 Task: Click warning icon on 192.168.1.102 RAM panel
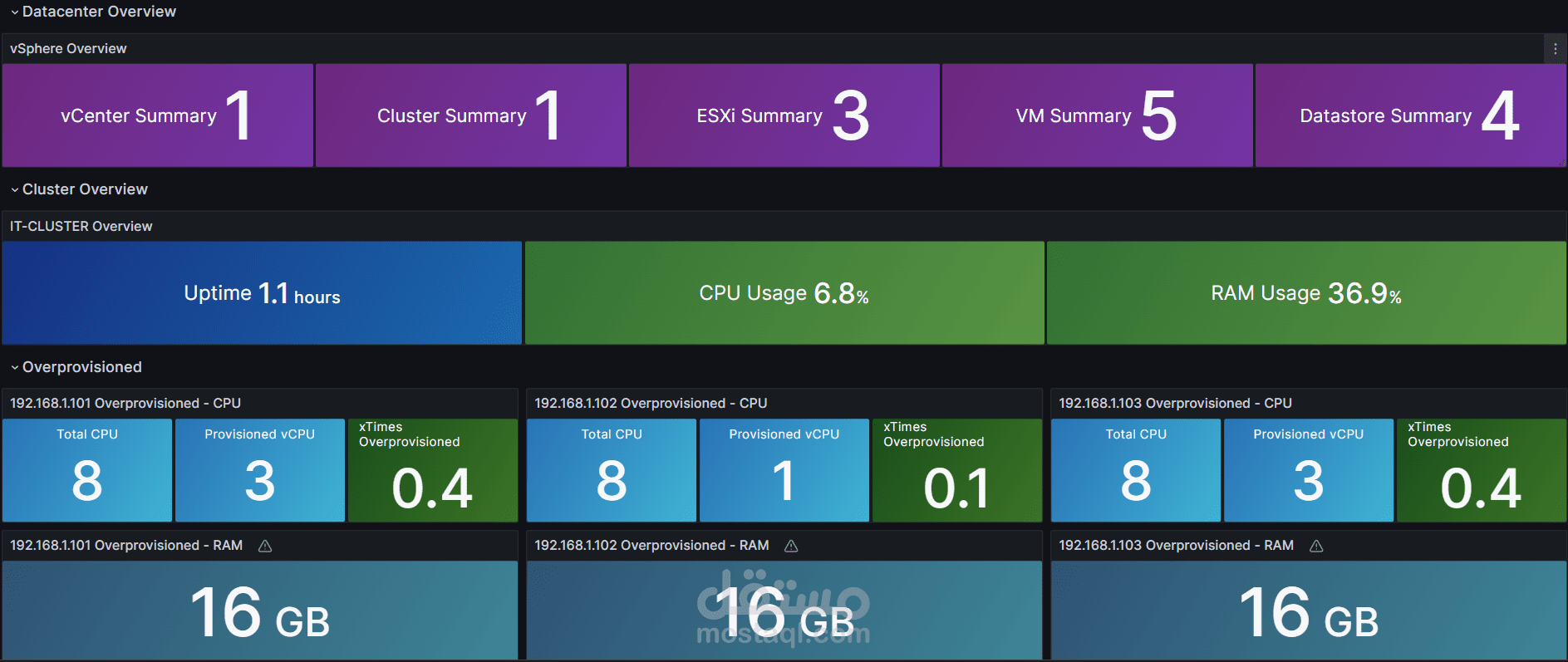[791, 546]
